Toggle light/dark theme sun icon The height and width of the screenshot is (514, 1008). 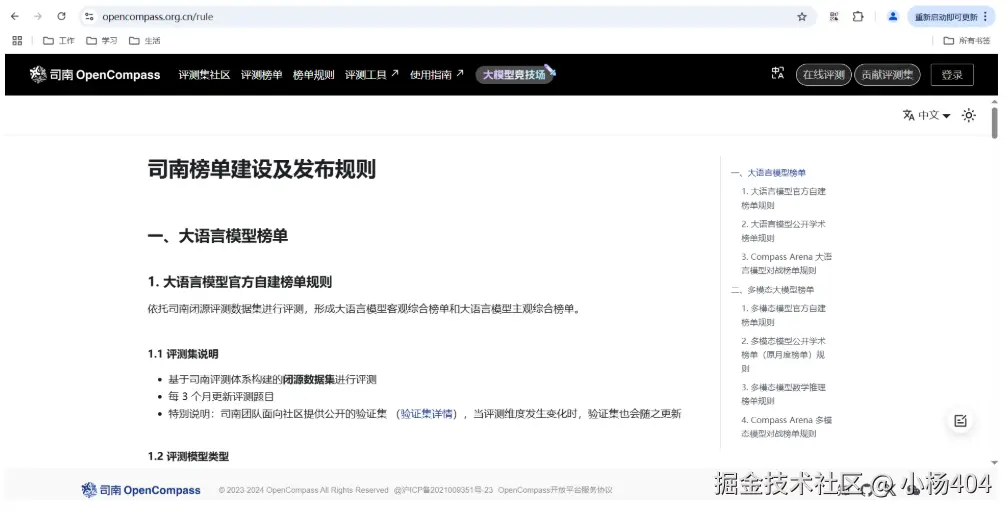click(968, 115)
